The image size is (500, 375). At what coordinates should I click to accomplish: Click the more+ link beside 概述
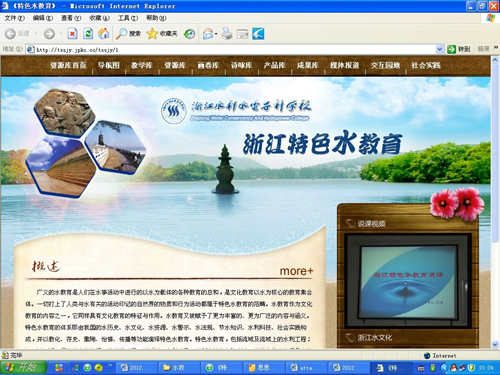pyautogui.click(x=296, y=271)
